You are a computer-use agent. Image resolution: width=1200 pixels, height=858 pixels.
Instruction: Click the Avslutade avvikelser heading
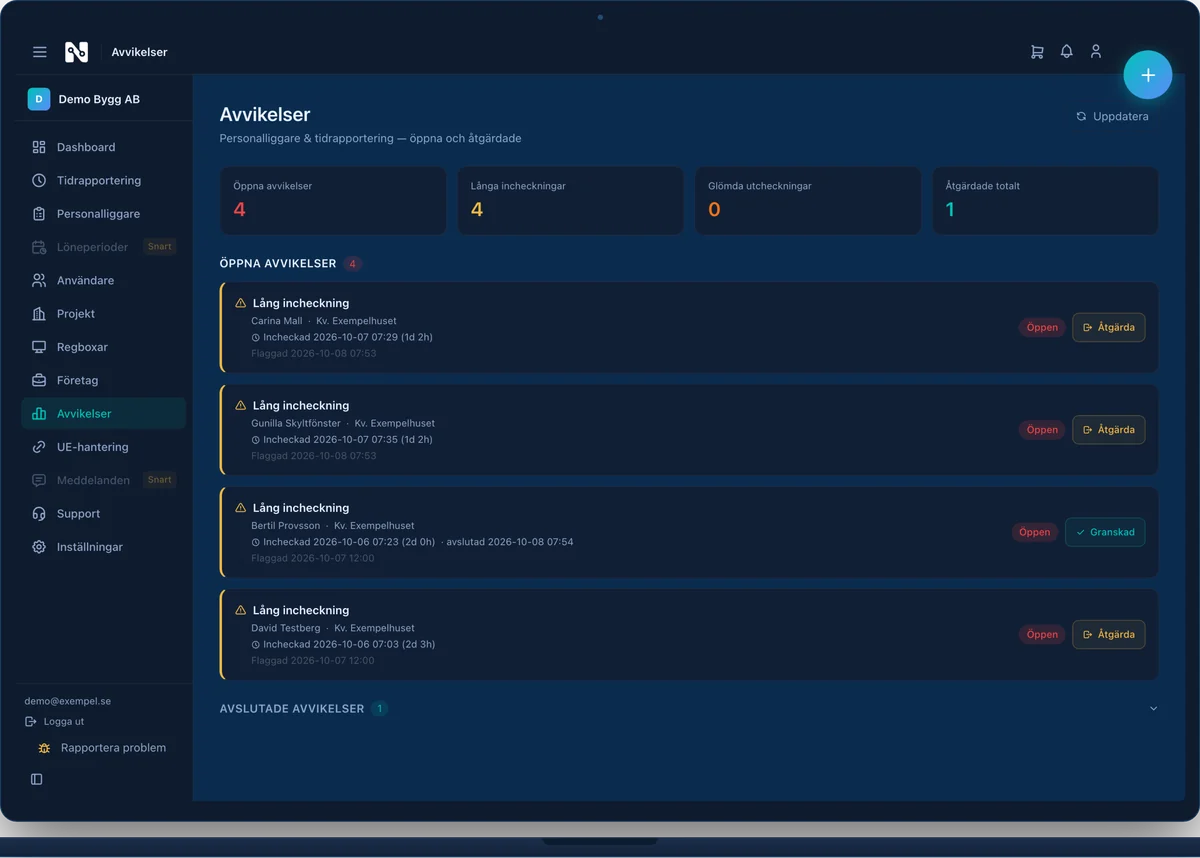point(292,708)
